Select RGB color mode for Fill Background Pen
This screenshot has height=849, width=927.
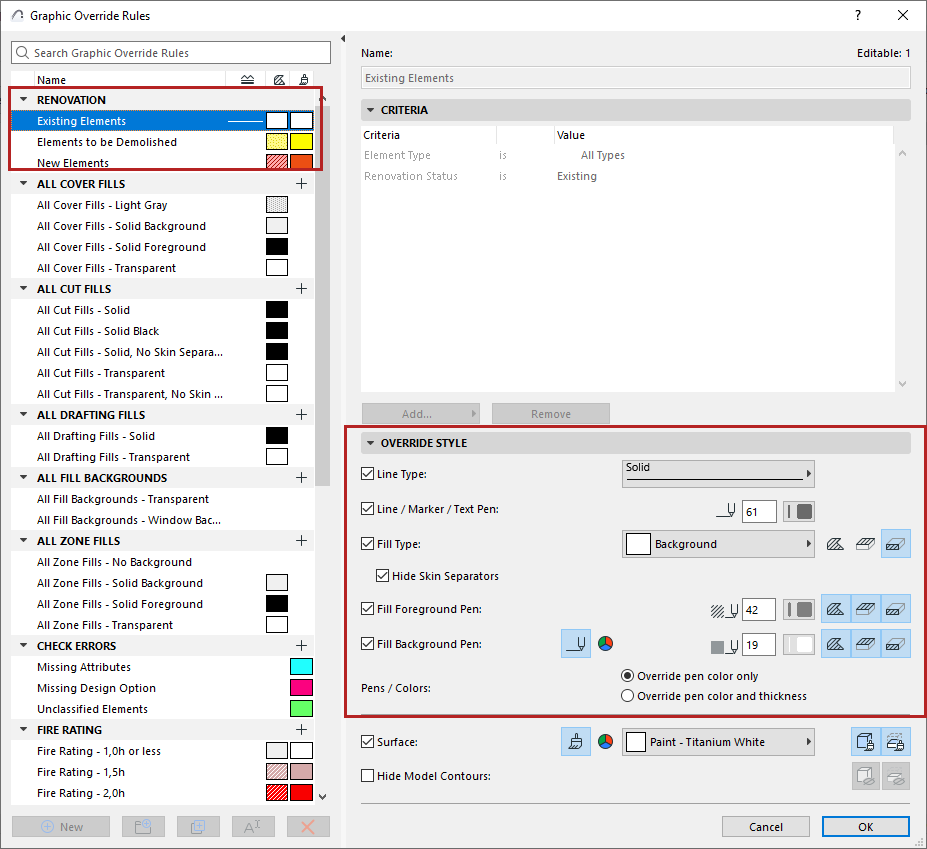click(x=605, y=644)
